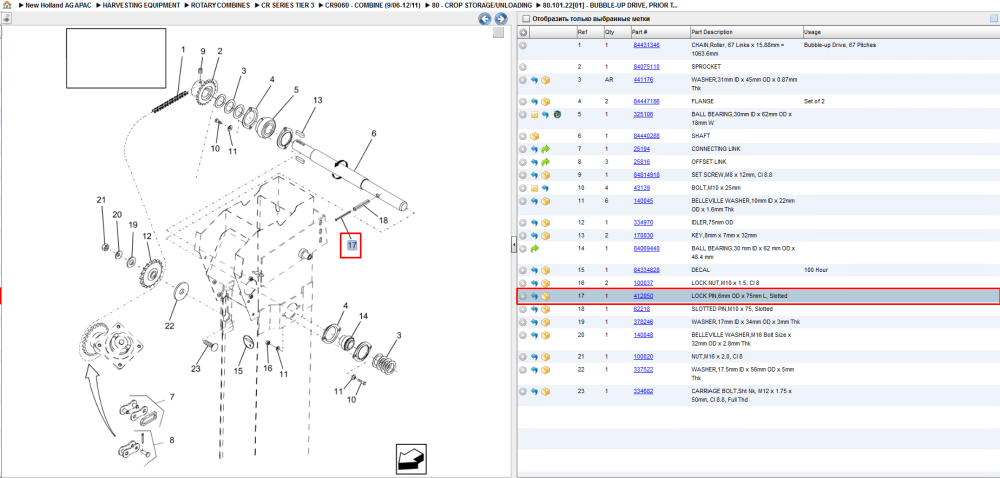Open part number link 84447186

[646, 101]
